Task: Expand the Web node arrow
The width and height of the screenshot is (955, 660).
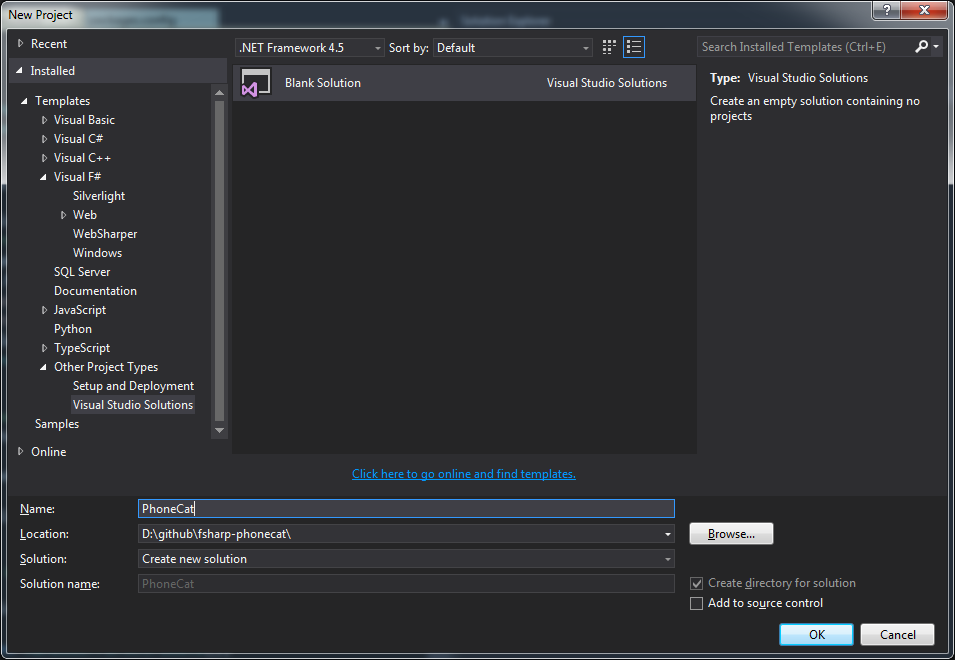Action: tap(63, 215)
